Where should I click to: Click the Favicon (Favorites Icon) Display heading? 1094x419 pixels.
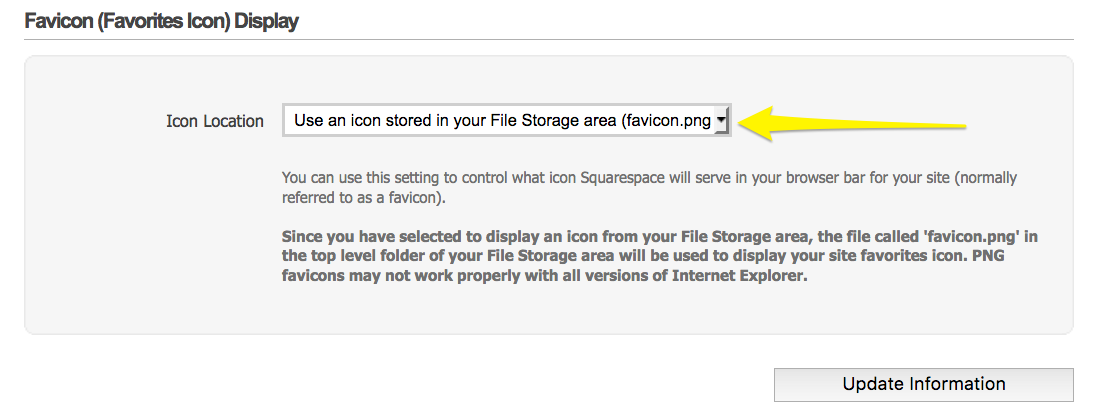pos(161,20)
